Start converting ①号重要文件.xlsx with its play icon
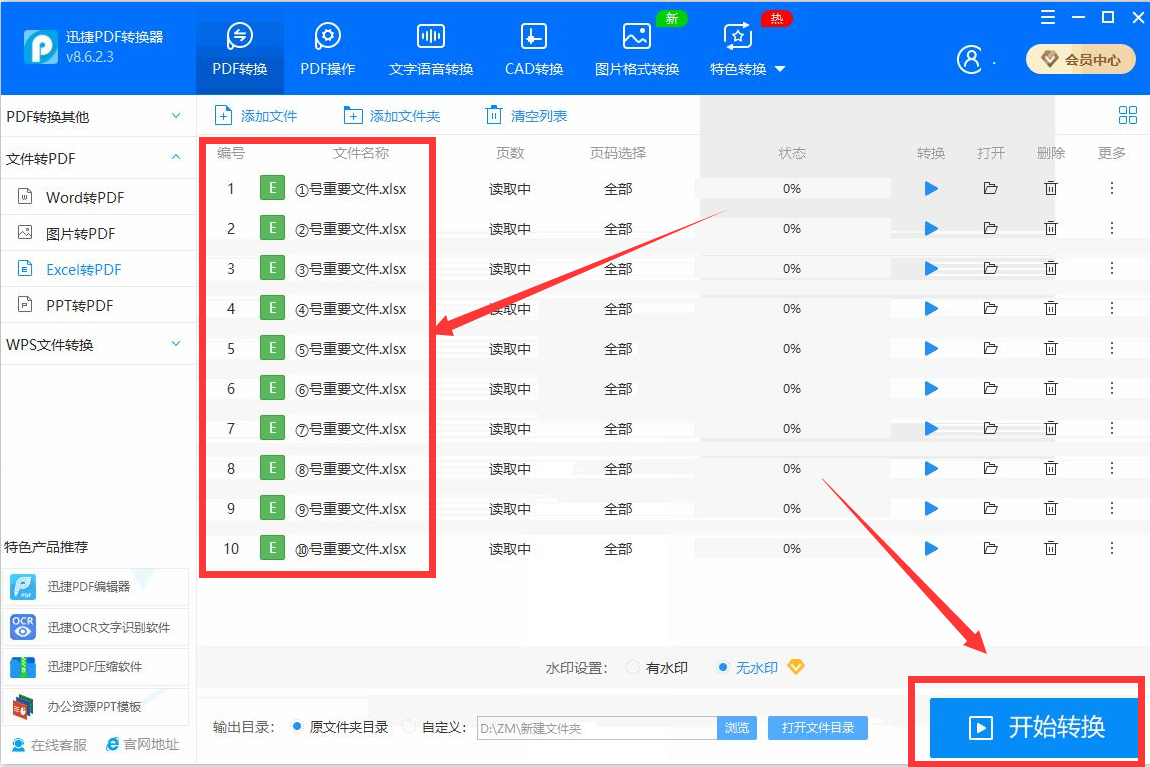This screenshot has height=767, width=1150. point(931,187)
